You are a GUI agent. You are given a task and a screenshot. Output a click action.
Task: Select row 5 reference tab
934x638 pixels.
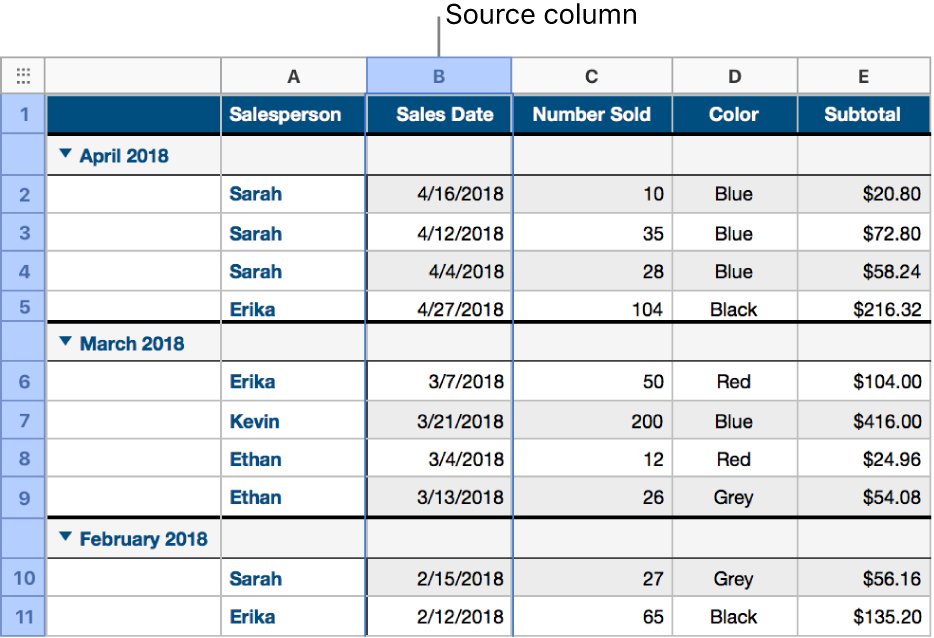[x=23, y=310]
